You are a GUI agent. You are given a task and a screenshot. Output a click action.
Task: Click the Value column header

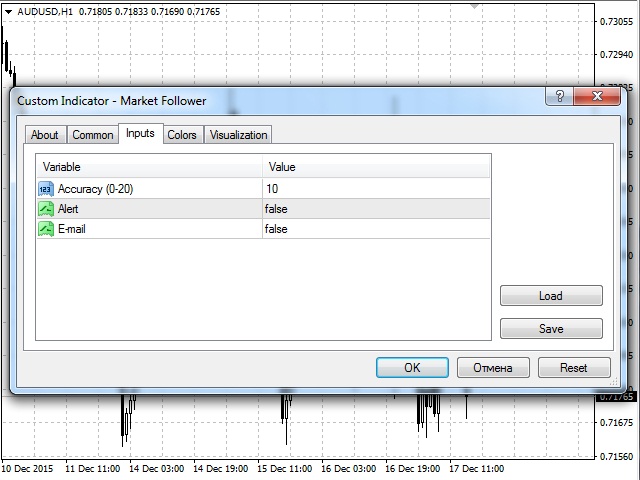pos(376,167)
